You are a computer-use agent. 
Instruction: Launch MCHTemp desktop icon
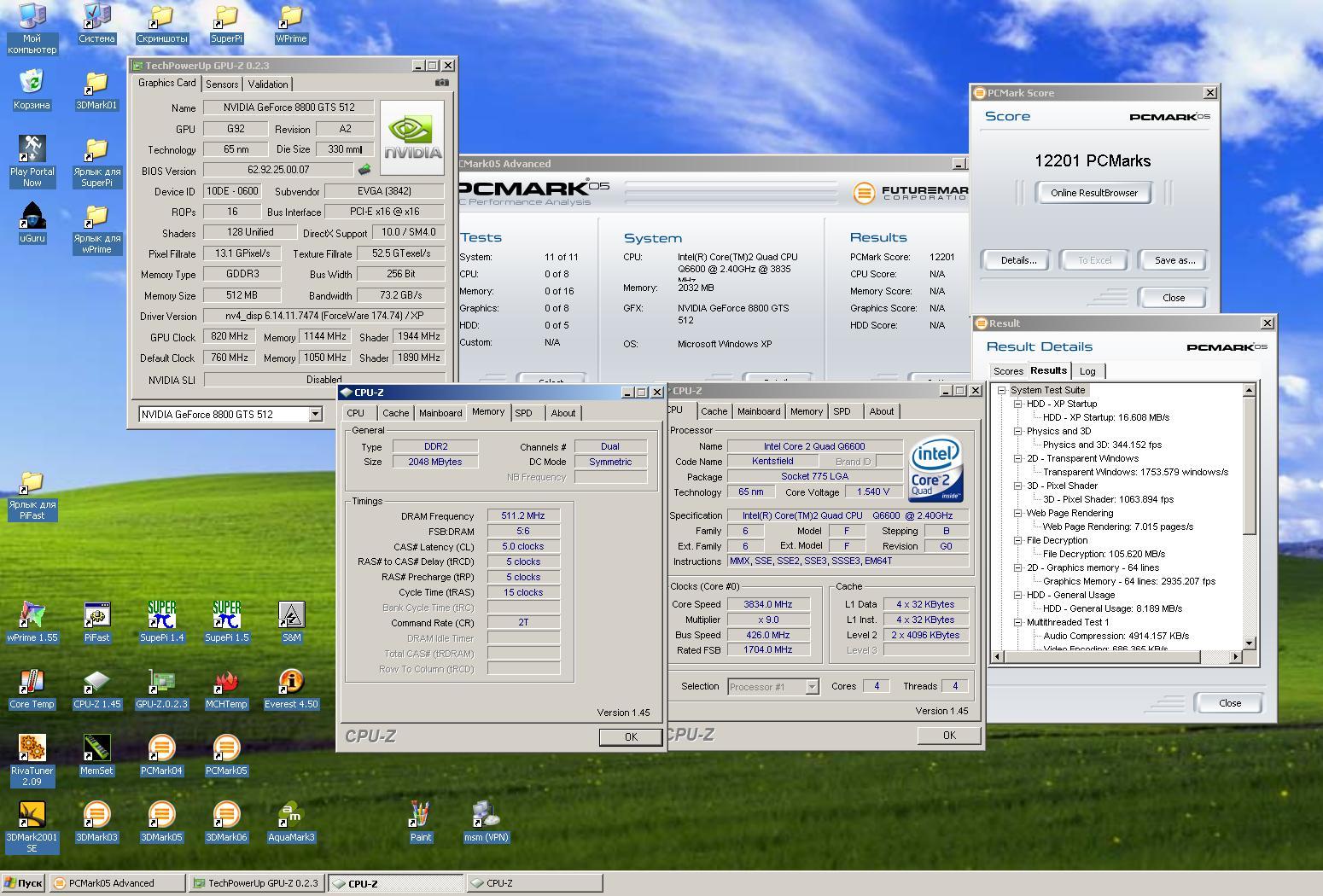(226, 689)
